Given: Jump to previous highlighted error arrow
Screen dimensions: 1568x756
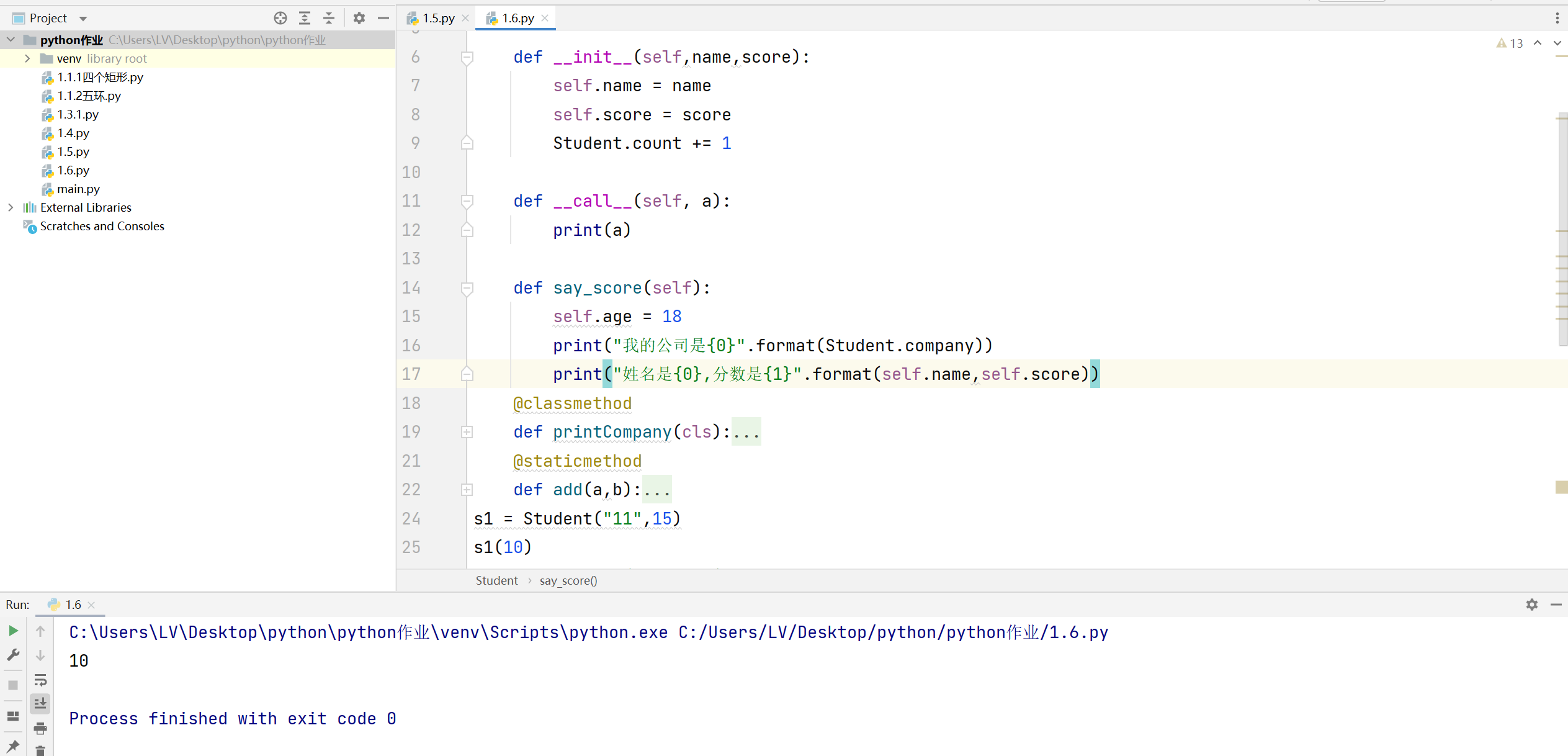Looking at the screenshot, I should (1538, 43).
